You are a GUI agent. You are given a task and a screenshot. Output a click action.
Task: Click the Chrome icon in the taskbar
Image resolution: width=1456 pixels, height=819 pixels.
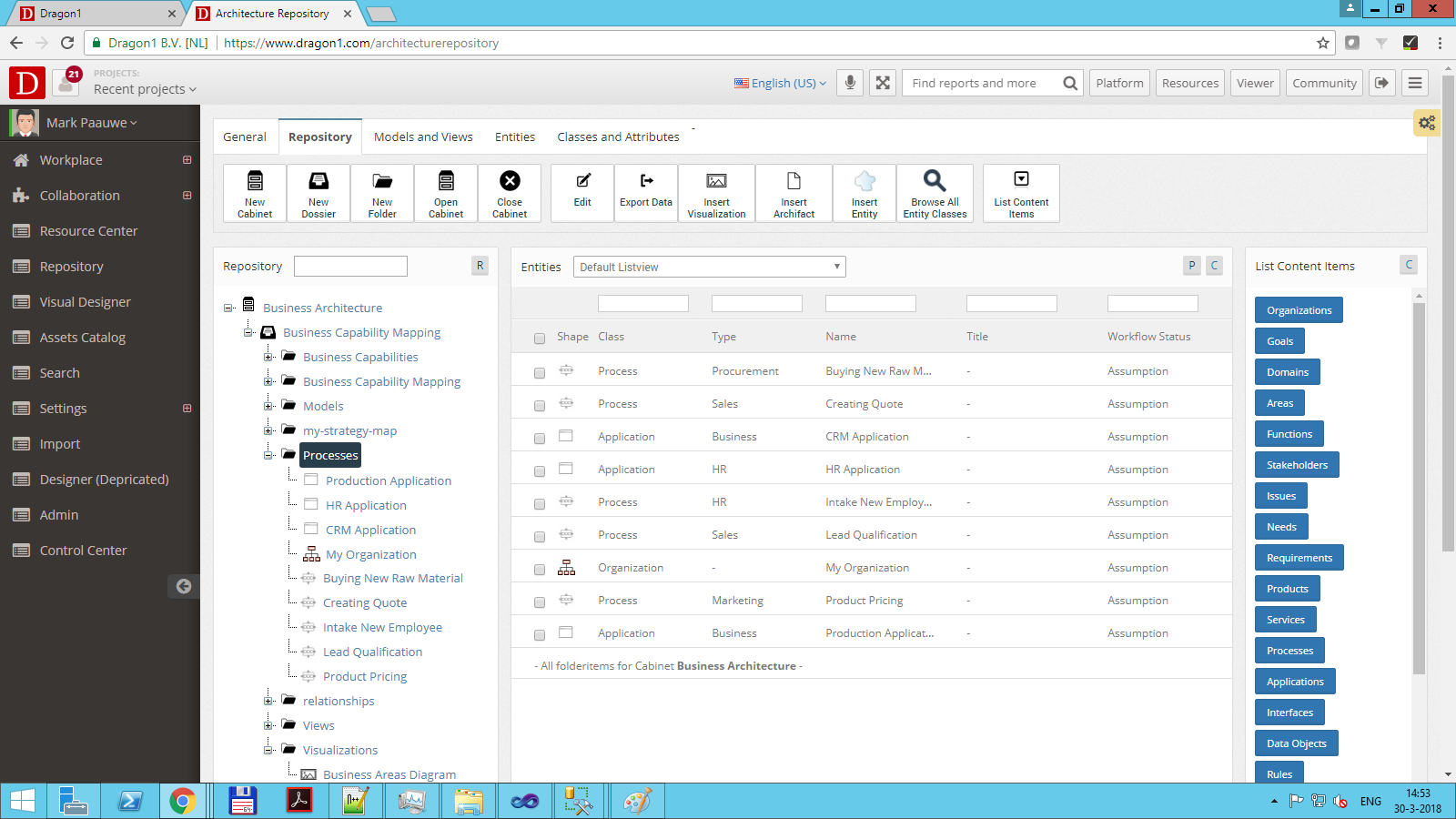(183, 801)
